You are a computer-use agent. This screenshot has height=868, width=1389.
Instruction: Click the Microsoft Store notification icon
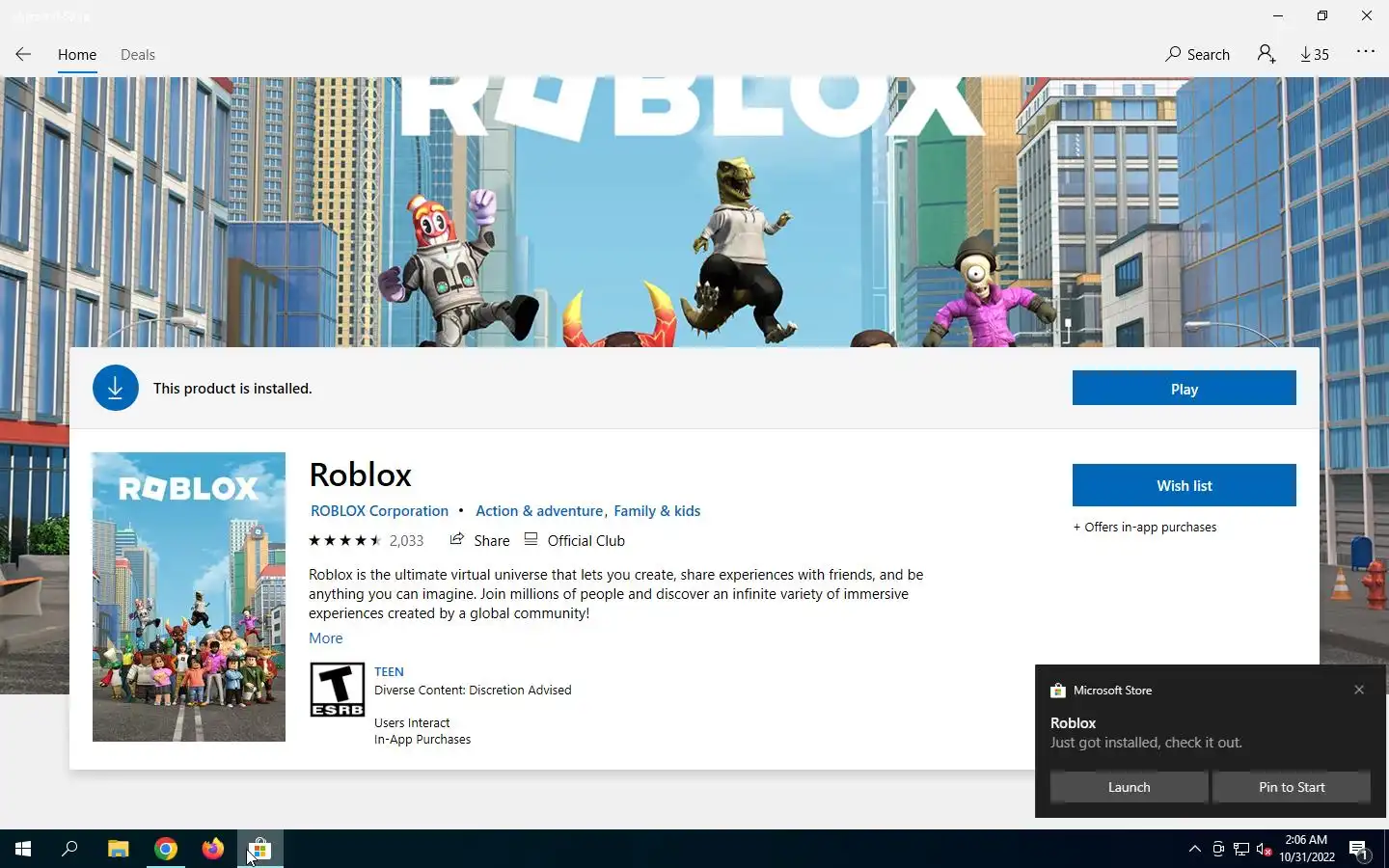click(x=1058, y=691)
